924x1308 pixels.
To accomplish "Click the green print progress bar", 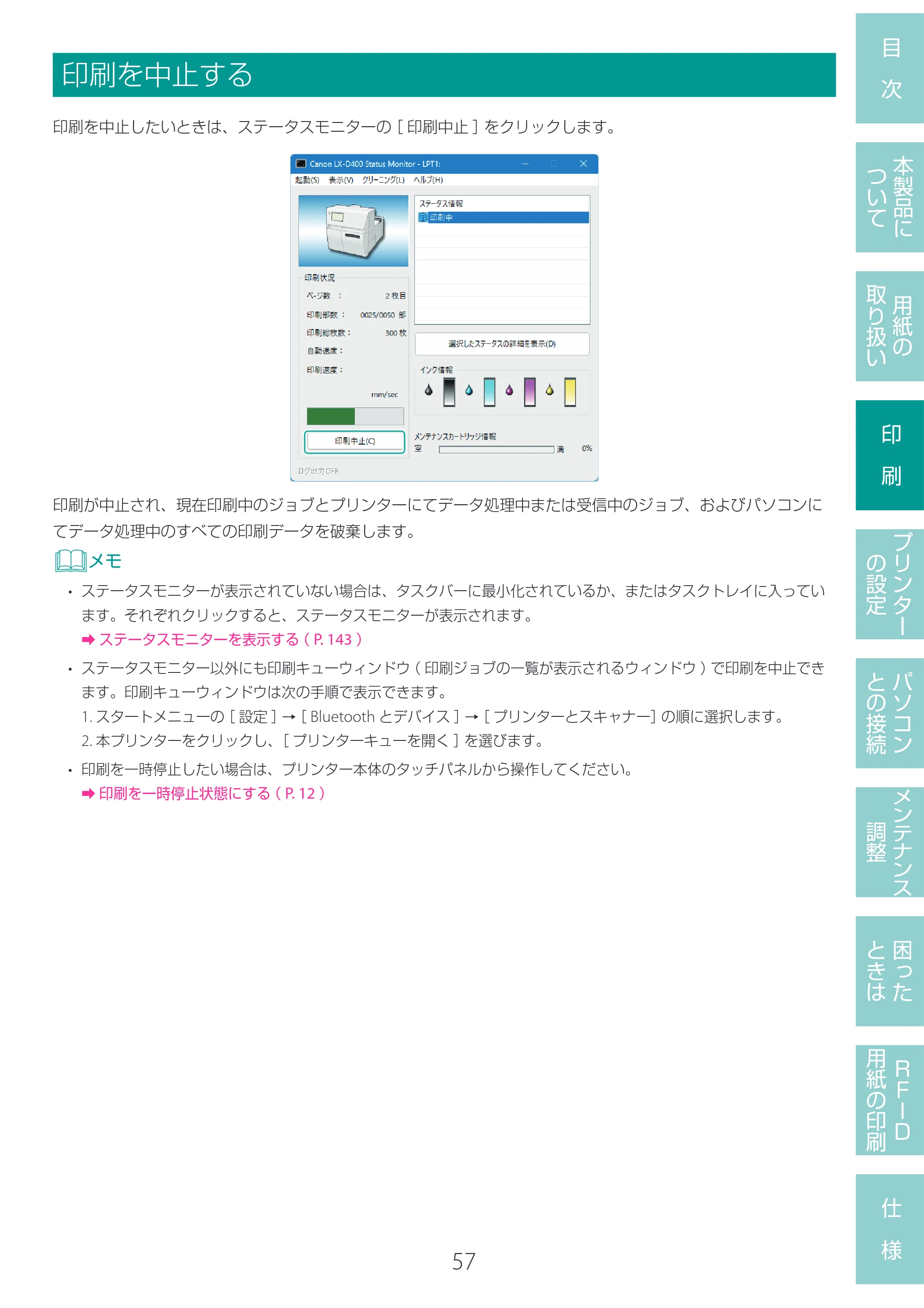I will (x=355, y=416).
